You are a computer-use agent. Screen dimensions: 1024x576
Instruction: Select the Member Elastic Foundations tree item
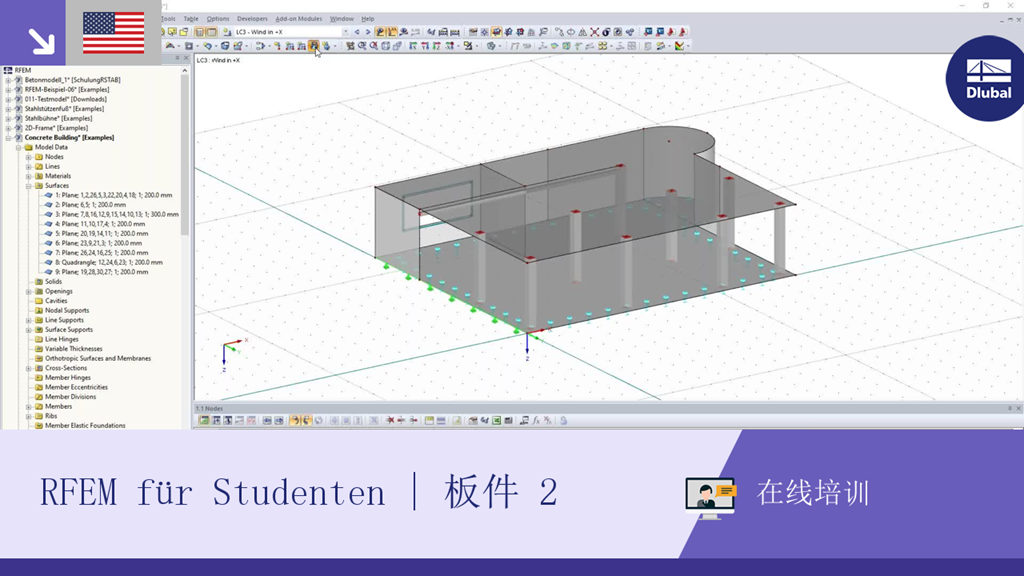[85, 426]
